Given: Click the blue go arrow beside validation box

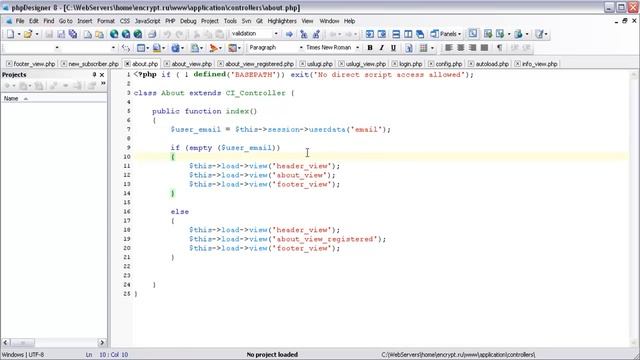Looking at the screenshot, I should click(289, 34).
